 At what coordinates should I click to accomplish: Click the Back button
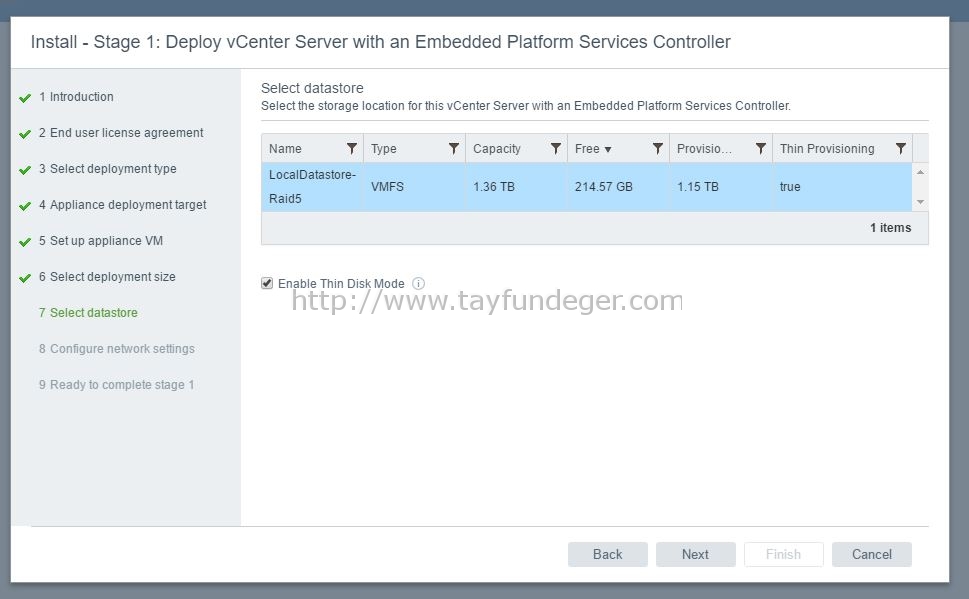coord(607,554)
